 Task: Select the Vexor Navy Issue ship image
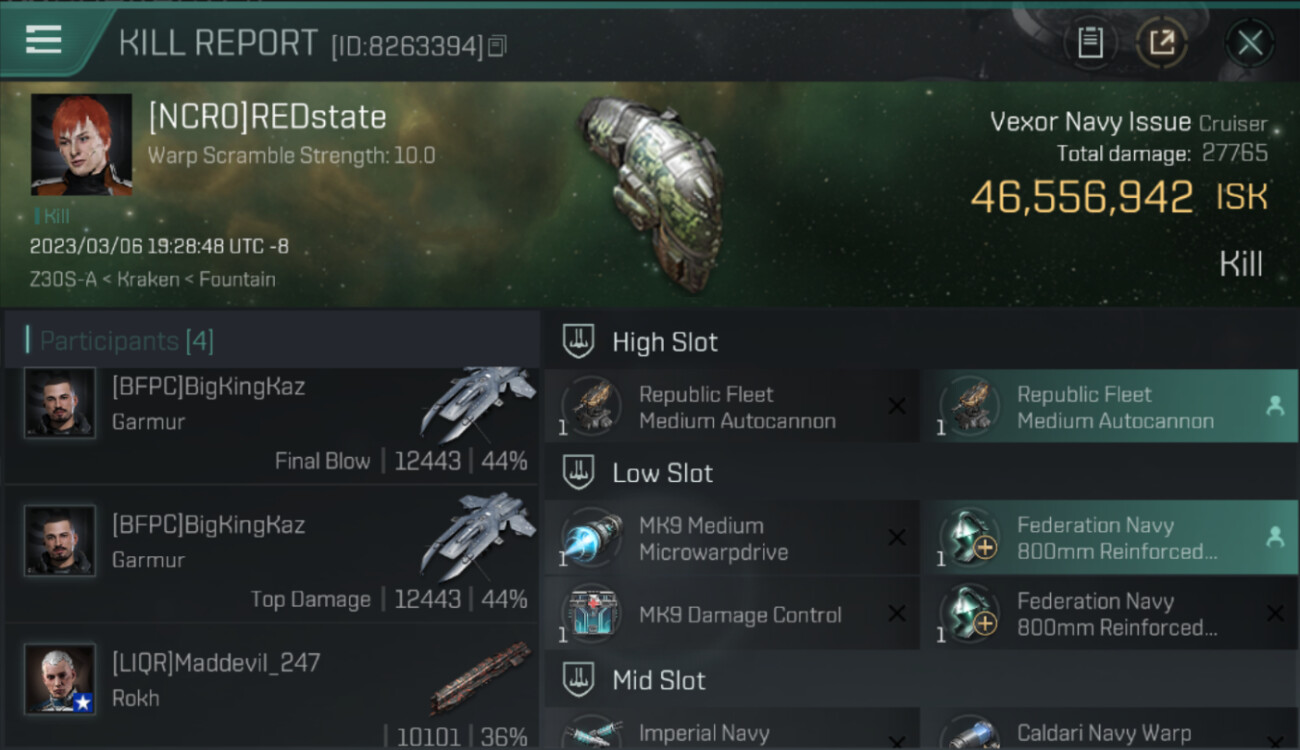pyautogui.click(x=650, y=193)
